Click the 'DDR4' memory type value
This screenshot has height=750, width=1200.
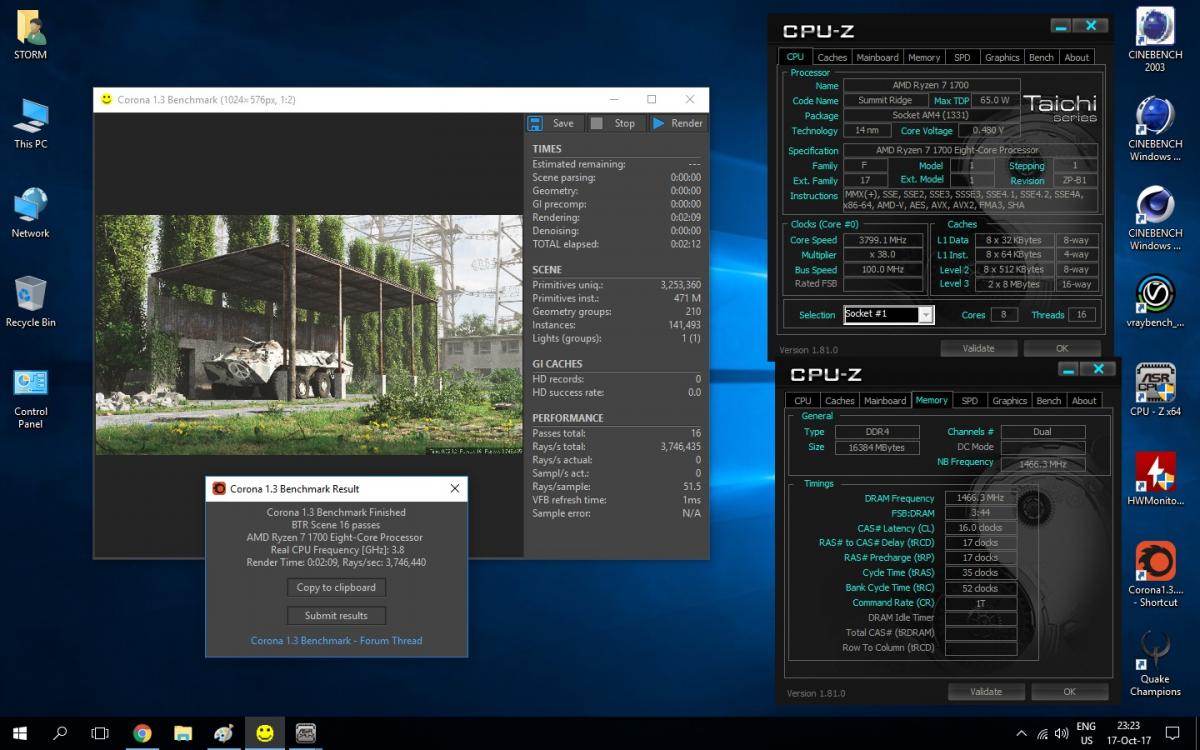tap(876, 432)
